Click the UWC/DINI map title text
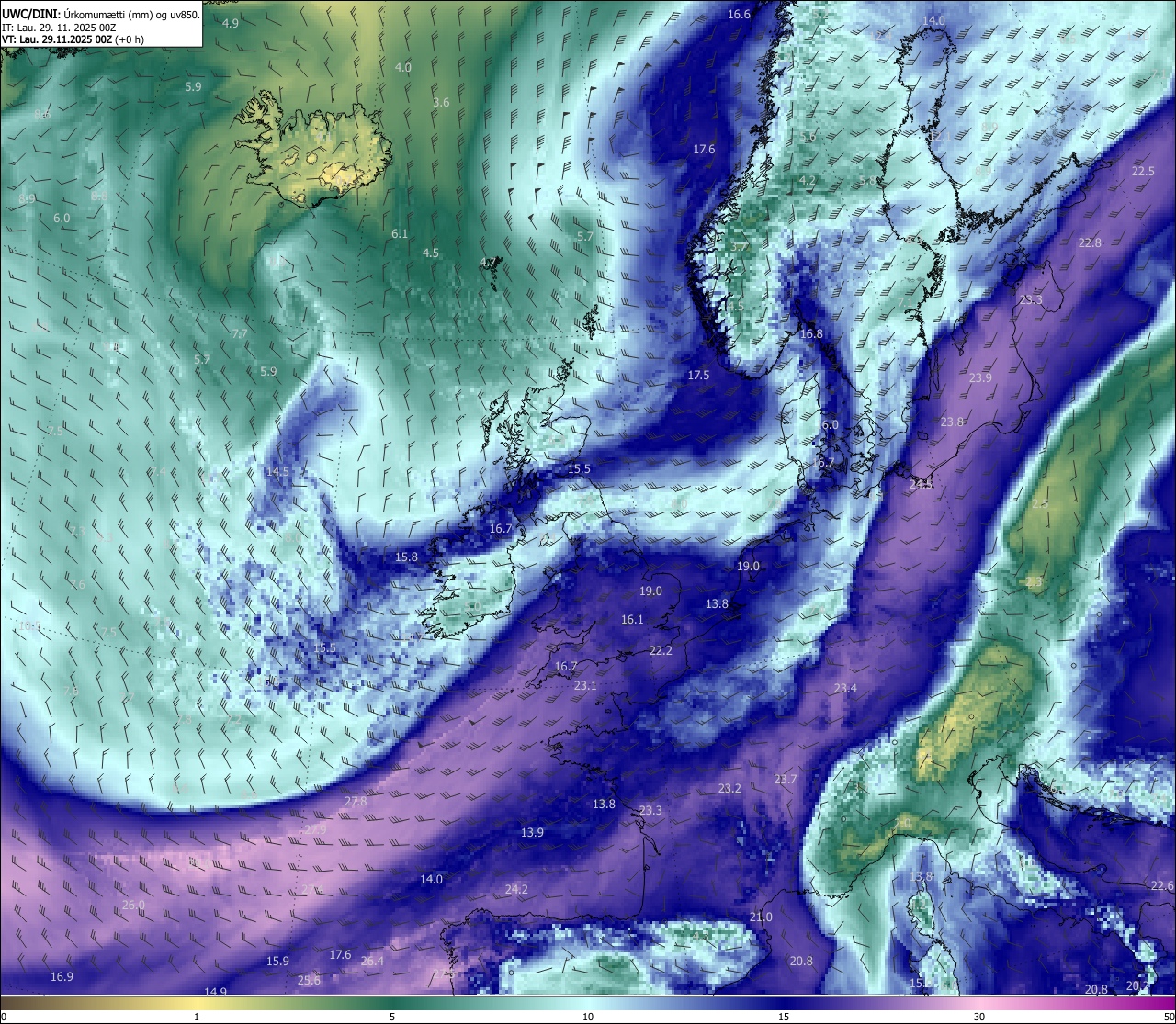1176x1024 pixels. click(100, 14)
